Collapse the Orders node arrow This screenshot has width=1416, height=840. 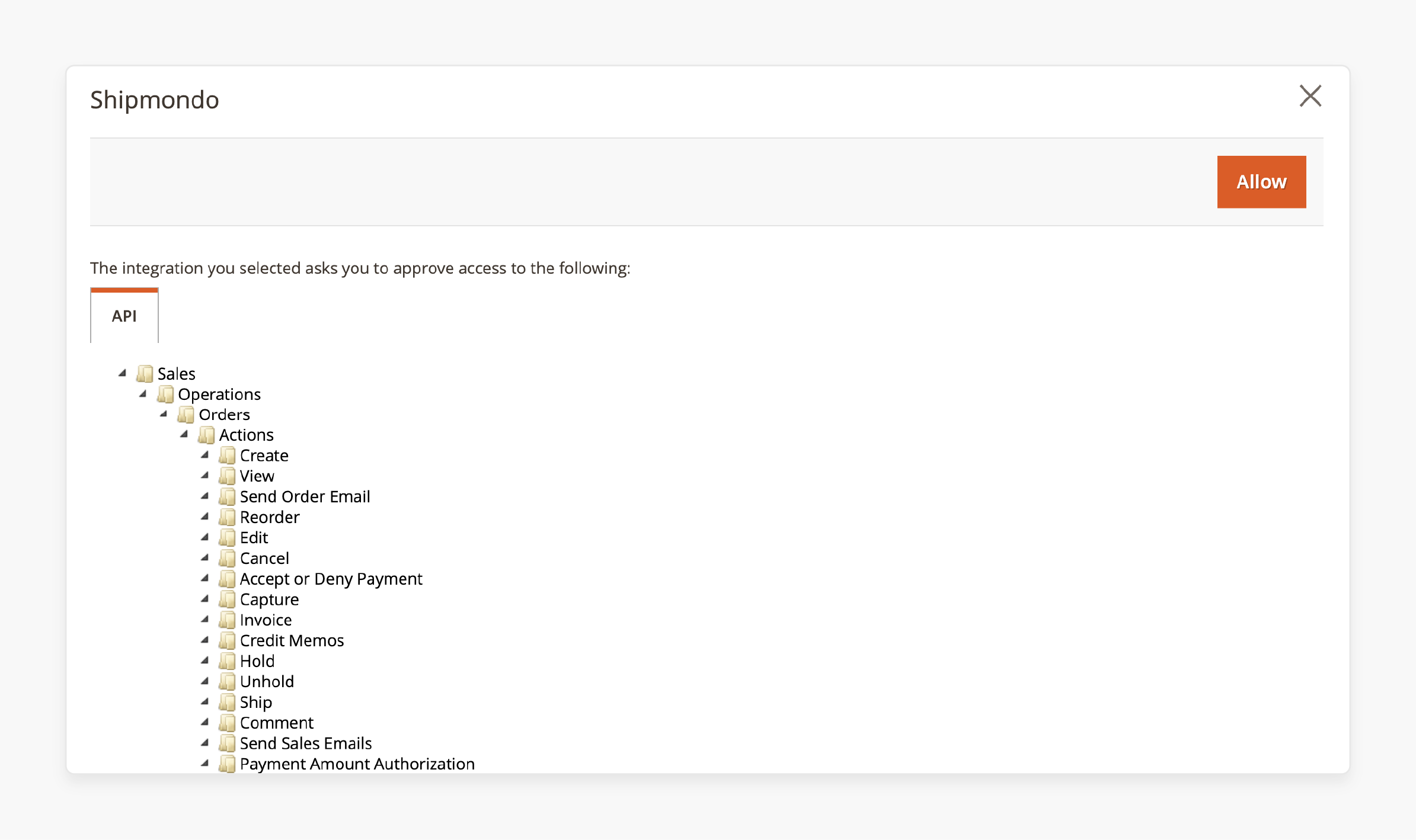164,414
